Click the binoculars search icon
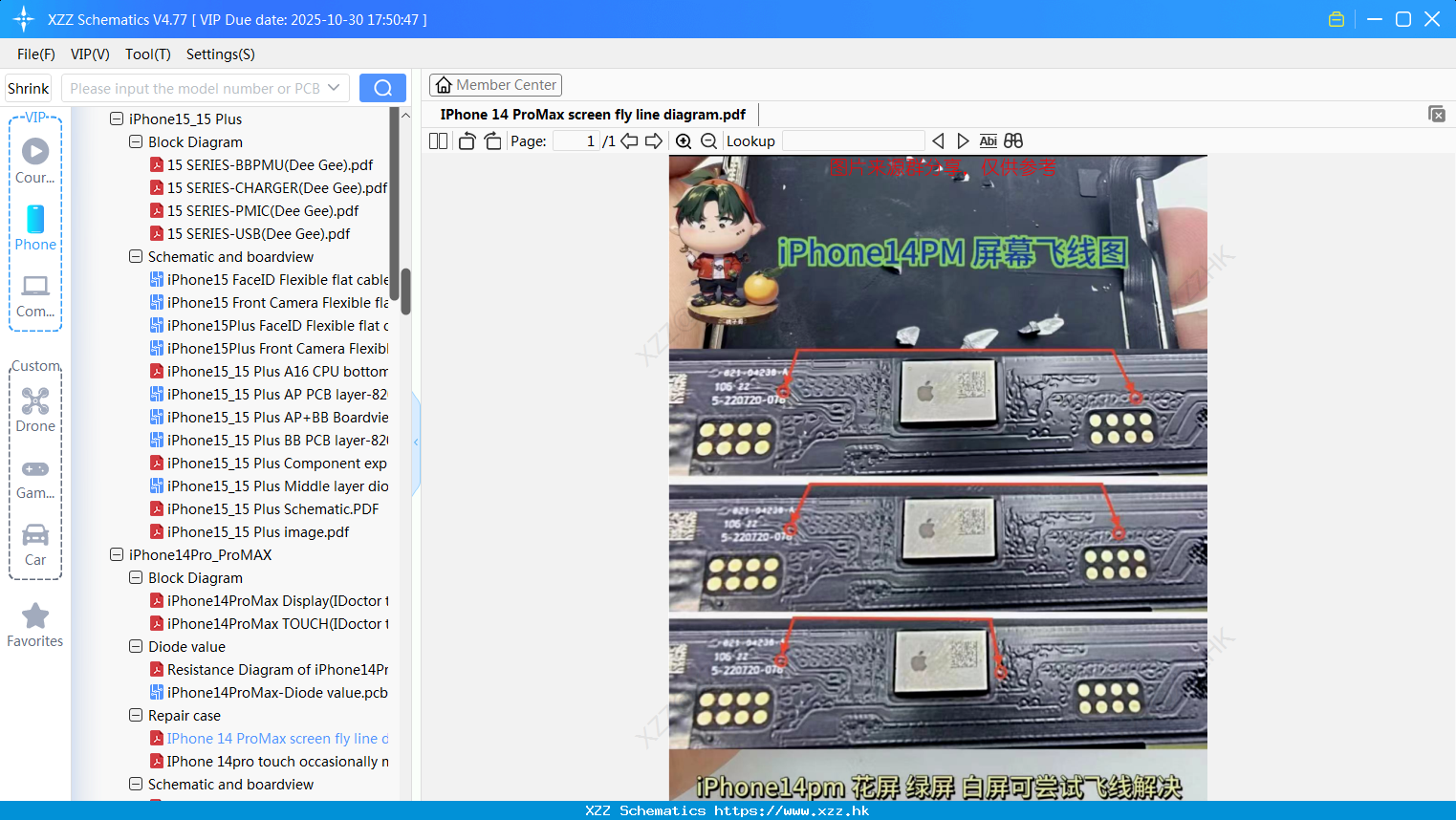The image size is (1456, 820). [1013, 141]
